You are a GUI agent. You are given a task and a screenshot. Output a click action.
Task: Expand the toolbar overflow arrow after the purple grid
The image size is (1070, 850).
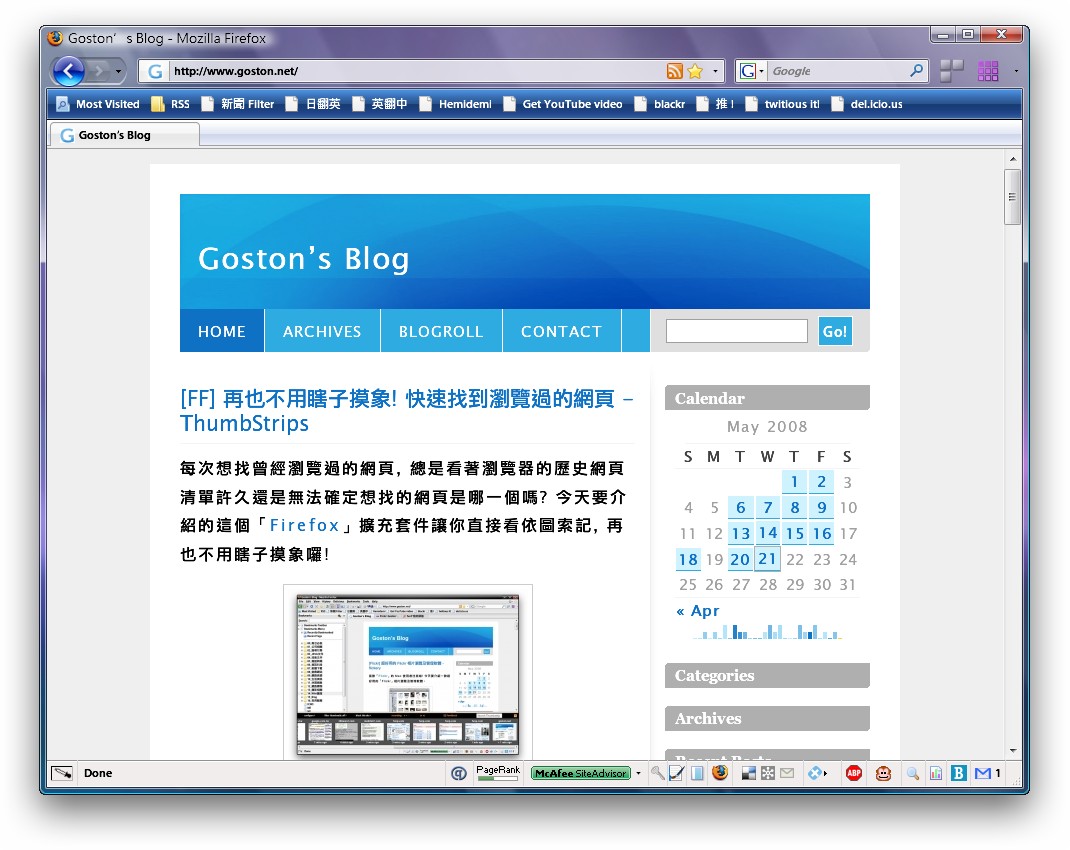(x=1015, y=71)
